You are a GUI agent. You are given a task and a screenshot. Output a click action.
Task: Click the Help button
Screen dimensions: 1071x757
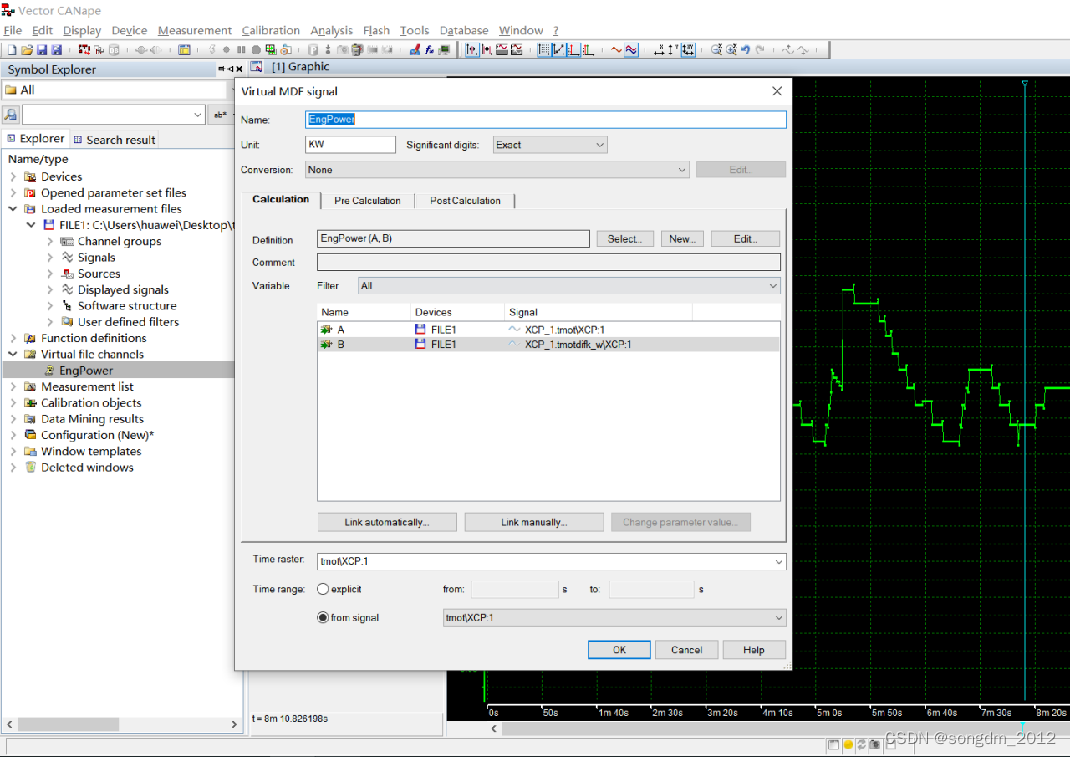[753, 650]
